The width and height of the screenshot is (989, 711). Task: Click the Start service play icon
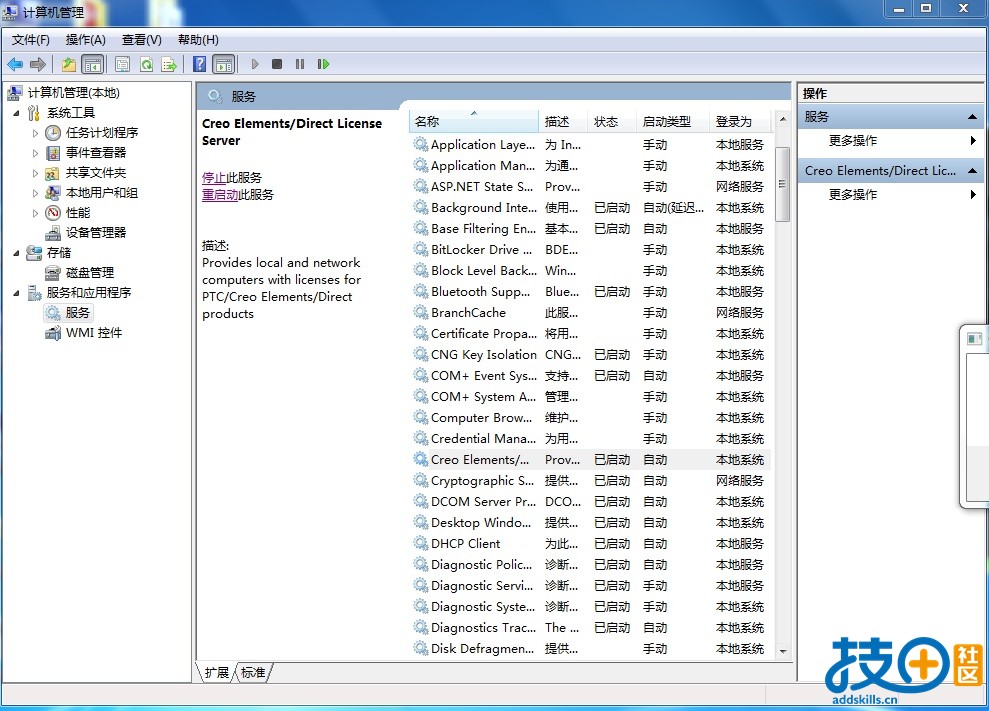coord(255,64)
